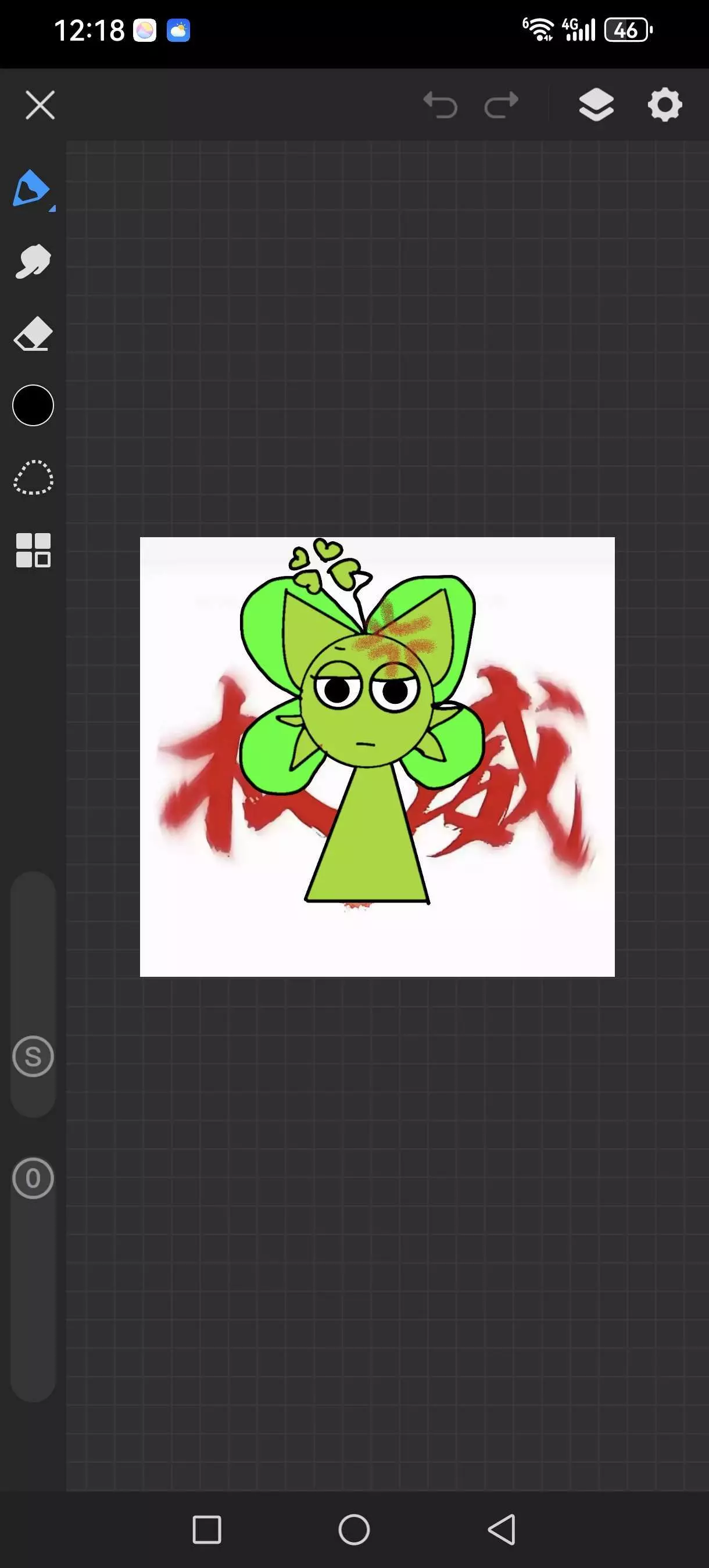
Task: Tap the S brush size slider handle
Action: pyautogui.click(x=33, y=1057)
